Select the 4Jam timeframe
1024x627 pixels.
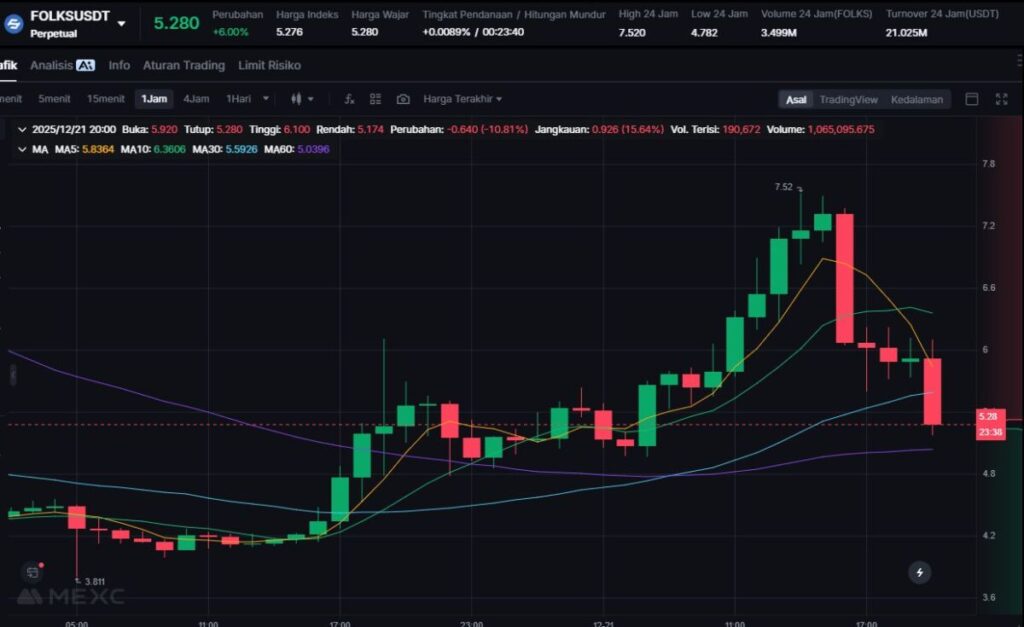point(196,99)
